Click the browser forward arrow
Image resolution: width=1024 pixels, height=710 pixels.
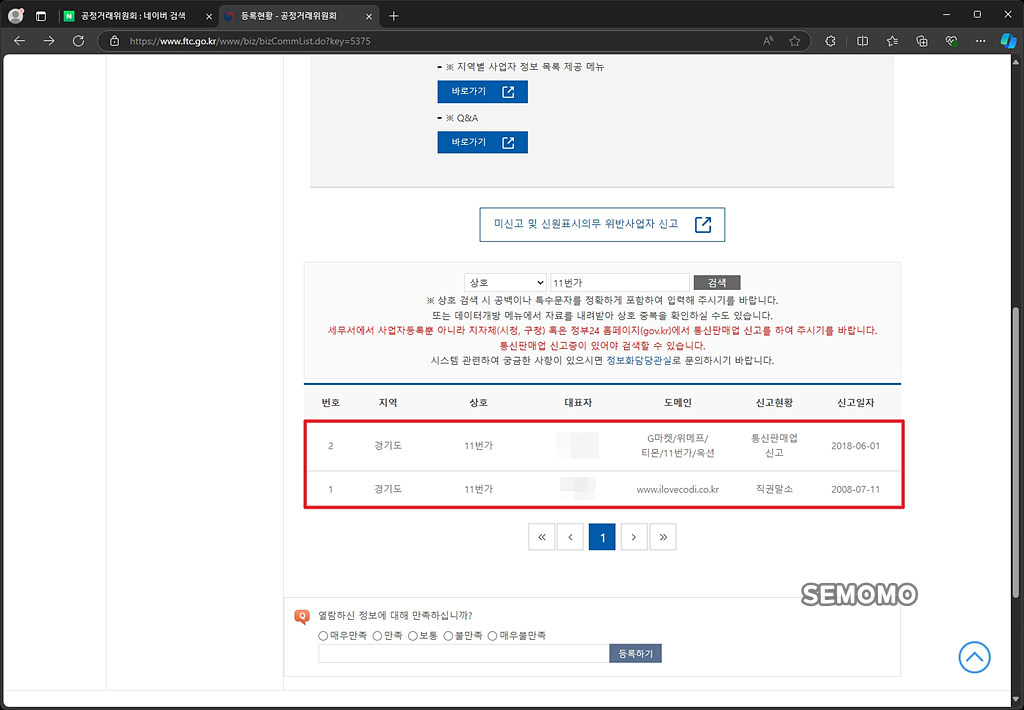pos(49,40)
